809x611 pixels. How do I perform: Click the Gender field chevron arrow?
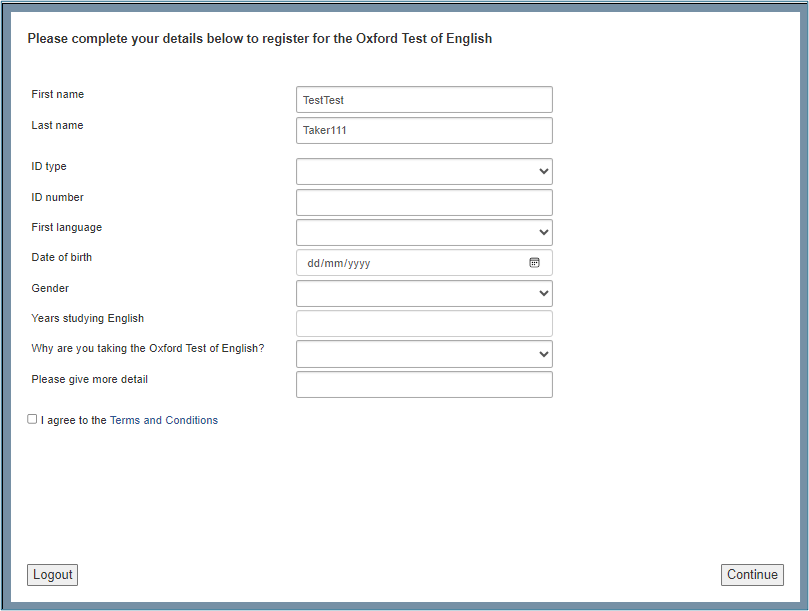click(x=544, y=294)
